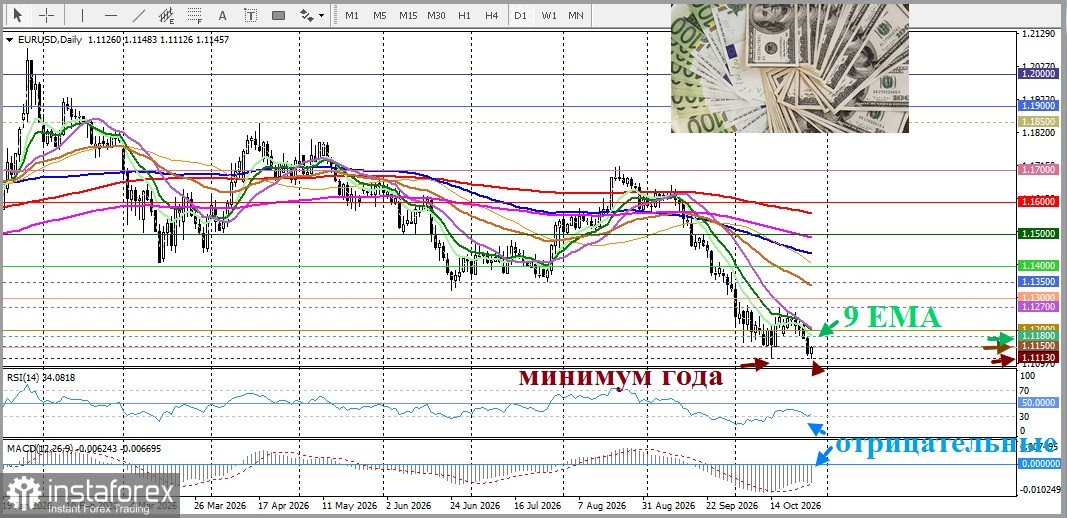Click the 16 Jul 2026 date label

(x=537, y=506)
